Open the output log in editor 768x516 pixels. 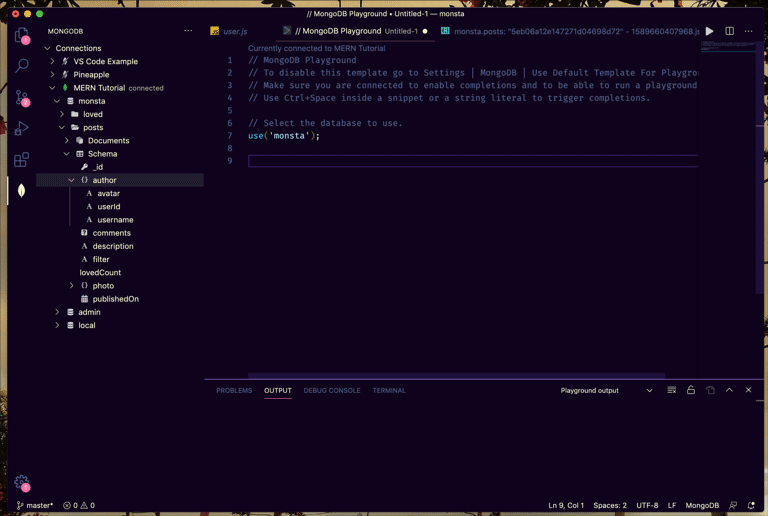click(x=710, y=390)
